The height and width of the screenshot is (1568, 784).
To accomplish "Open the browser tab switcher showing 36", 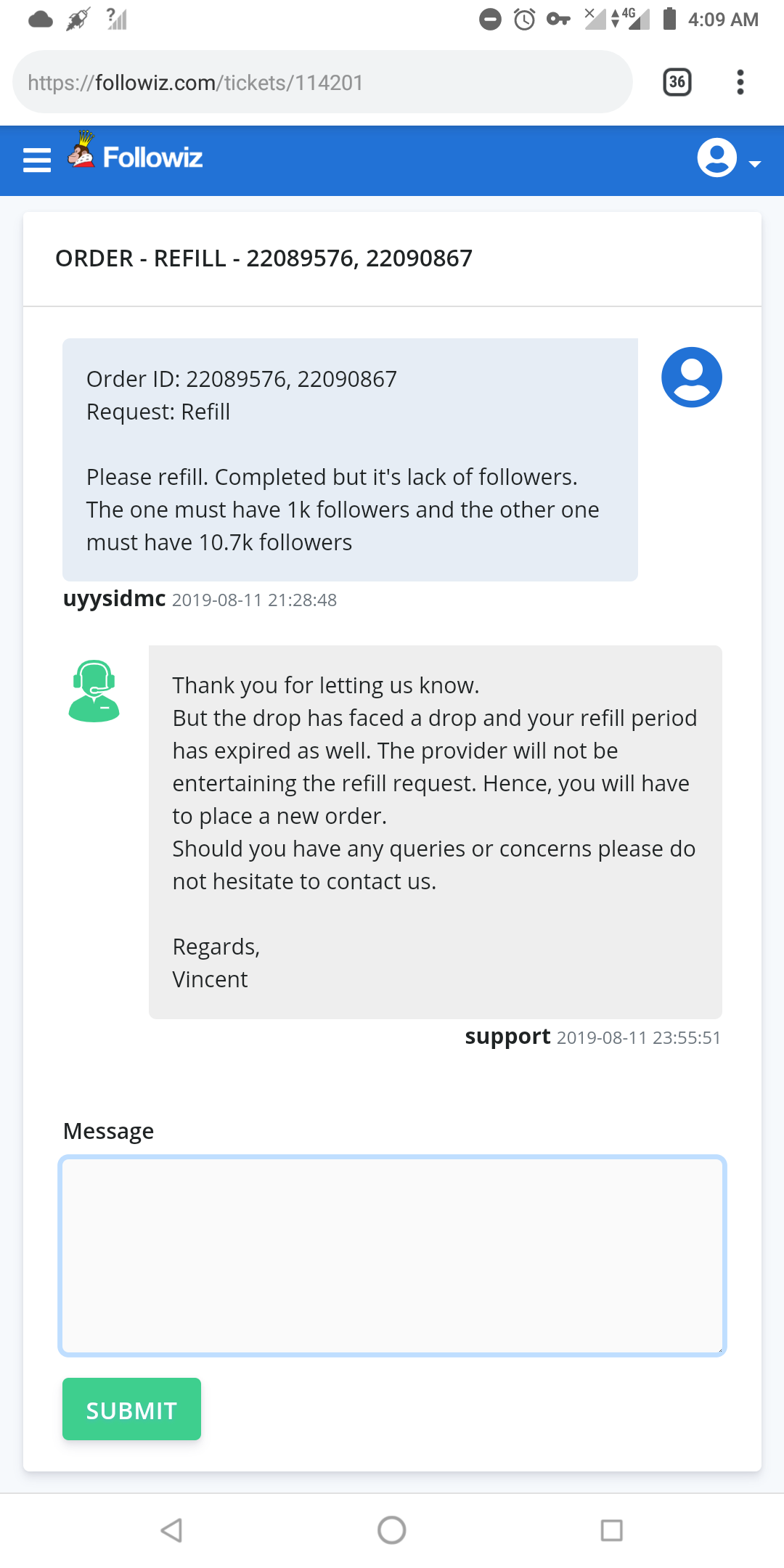I will coord(677,82).
